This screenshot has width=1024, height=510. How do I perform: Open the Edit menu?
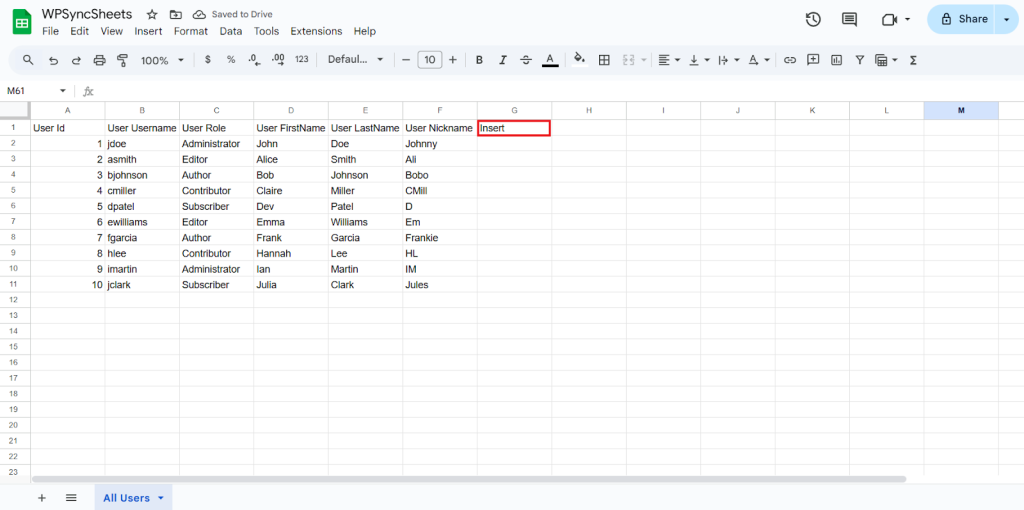click(x=80, y=31)
